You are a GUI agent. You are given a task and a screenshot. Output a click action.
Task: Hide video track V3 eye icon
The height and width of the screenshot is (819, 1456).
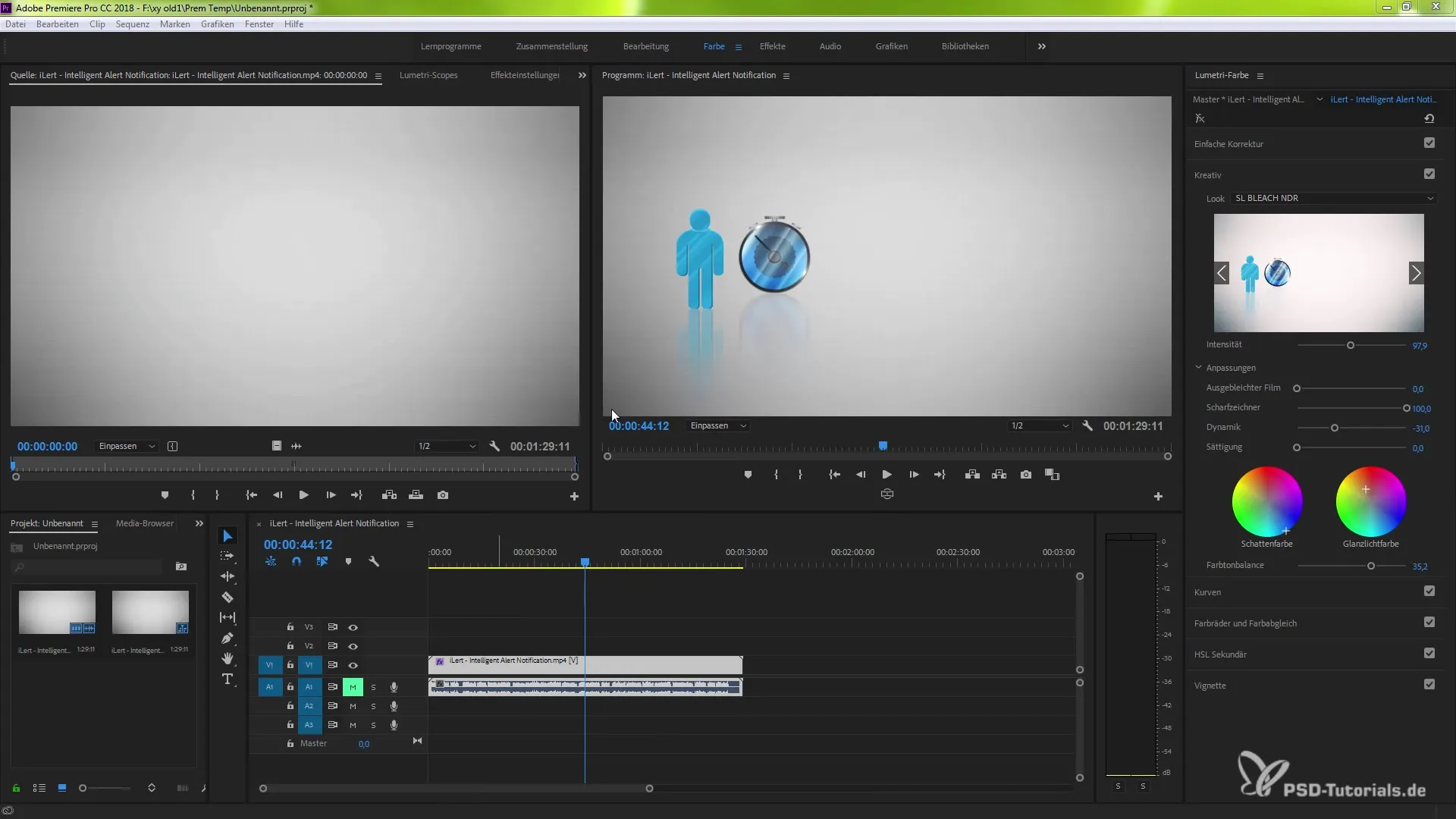353,628
